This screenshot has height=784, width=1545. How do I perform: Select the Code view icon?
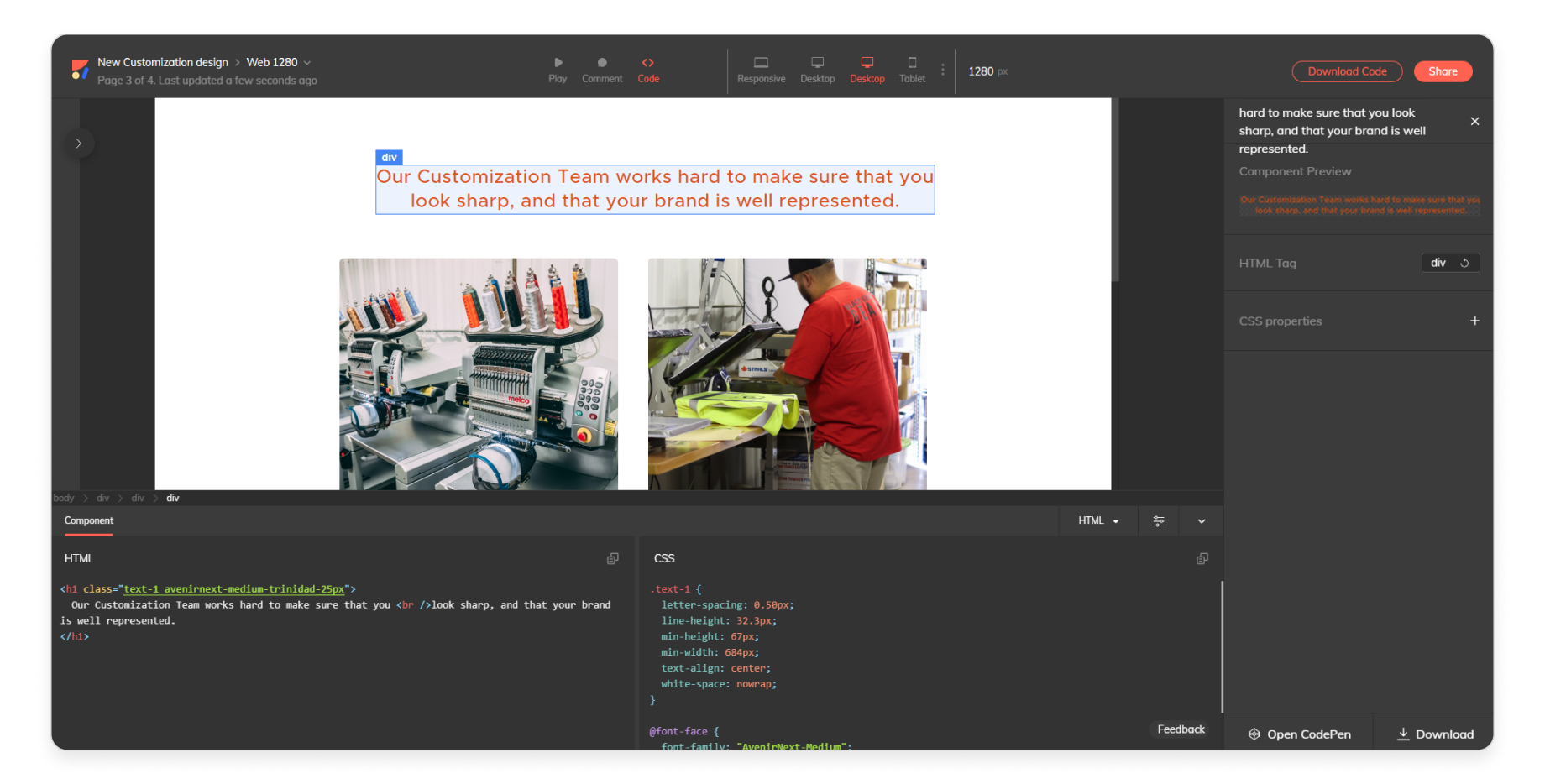[647, 63]
